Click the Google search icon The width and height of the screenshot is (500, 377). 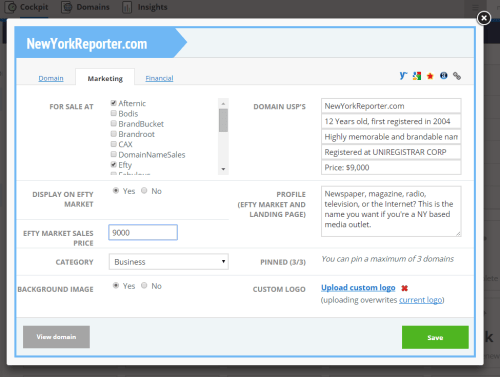pos(417,76)
